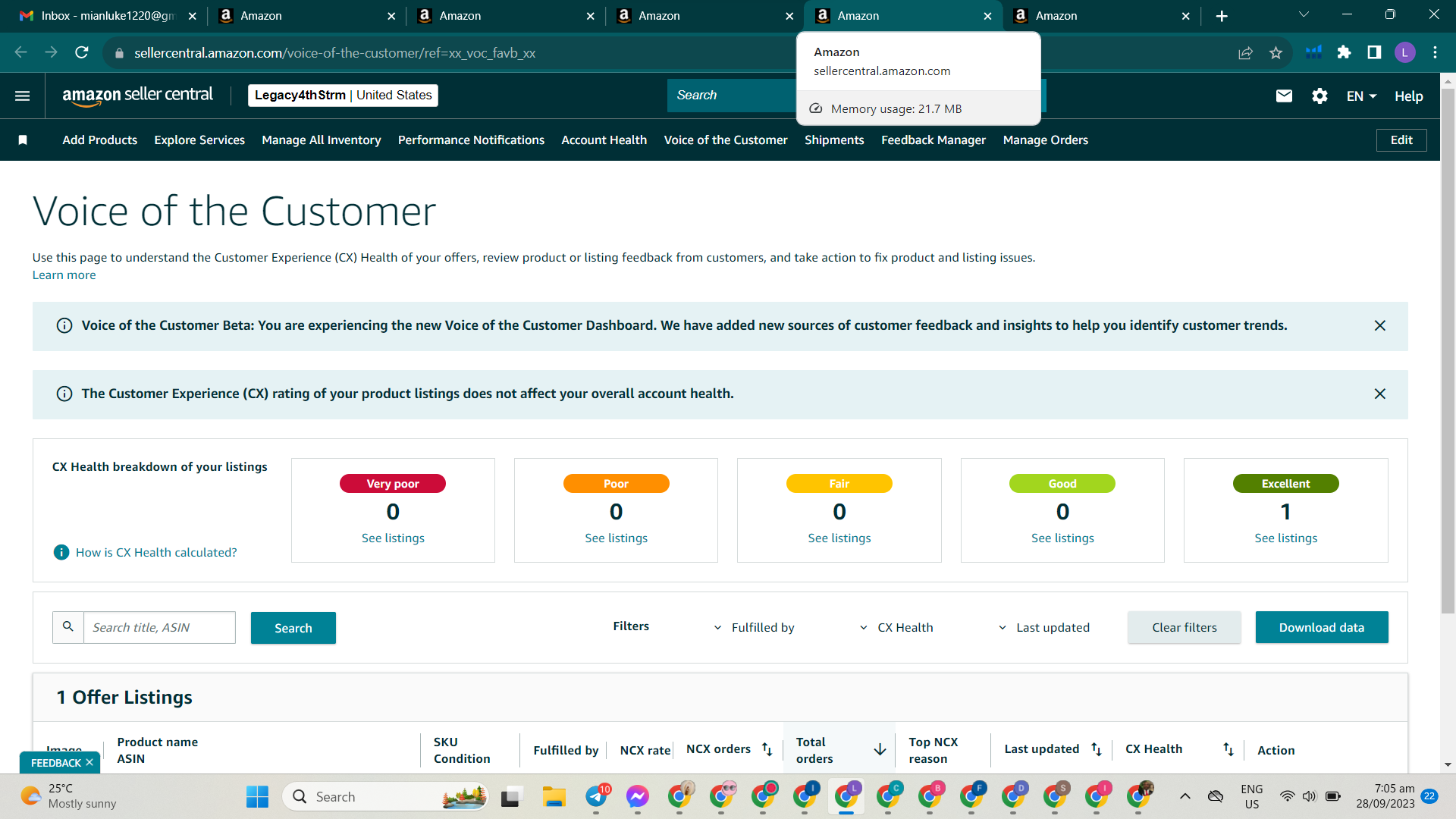Focus the Search title, ASIN field
The image size is (1456, 819).
click(159, 628)
